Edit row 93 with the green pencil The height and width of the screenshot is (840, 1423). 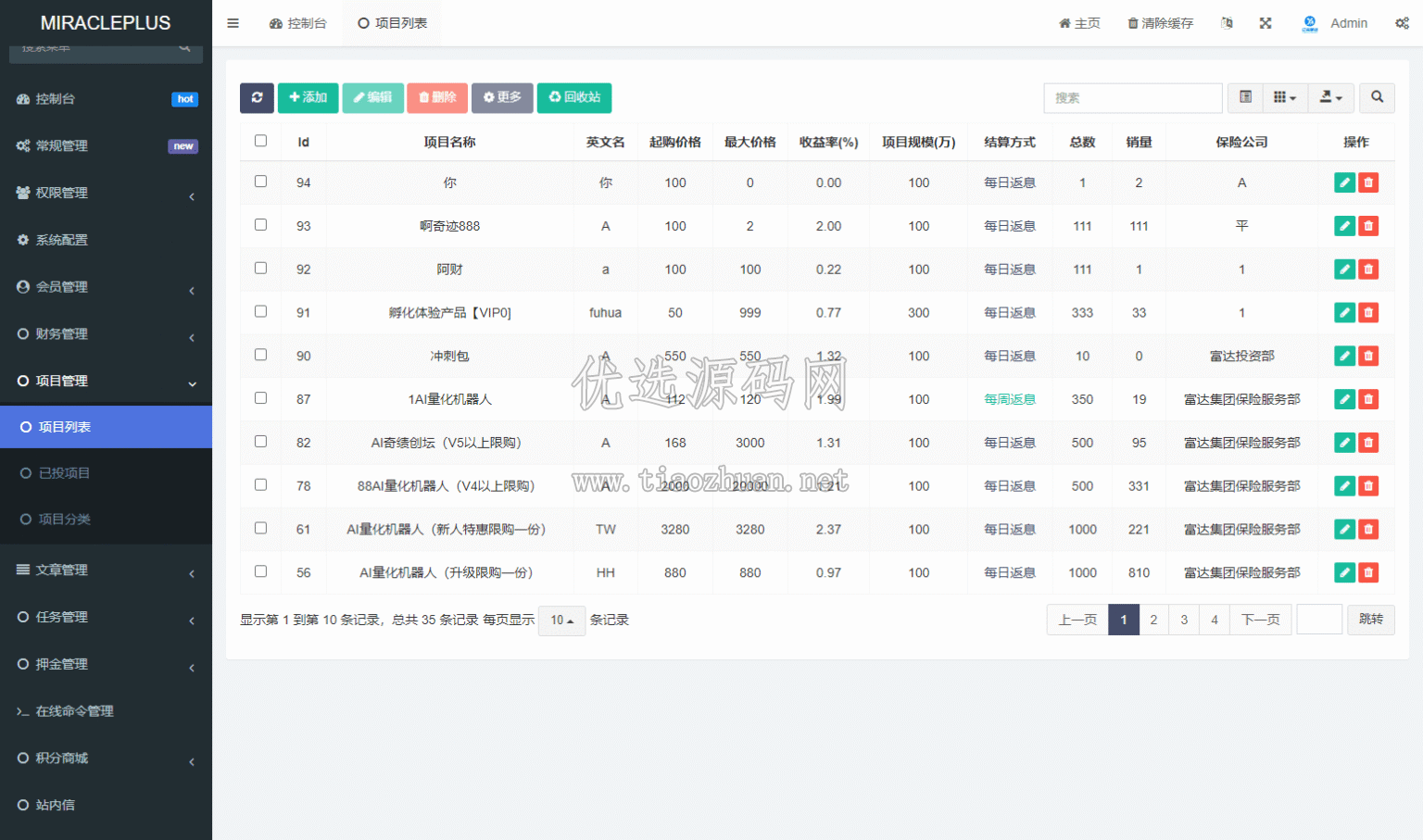1344,226
